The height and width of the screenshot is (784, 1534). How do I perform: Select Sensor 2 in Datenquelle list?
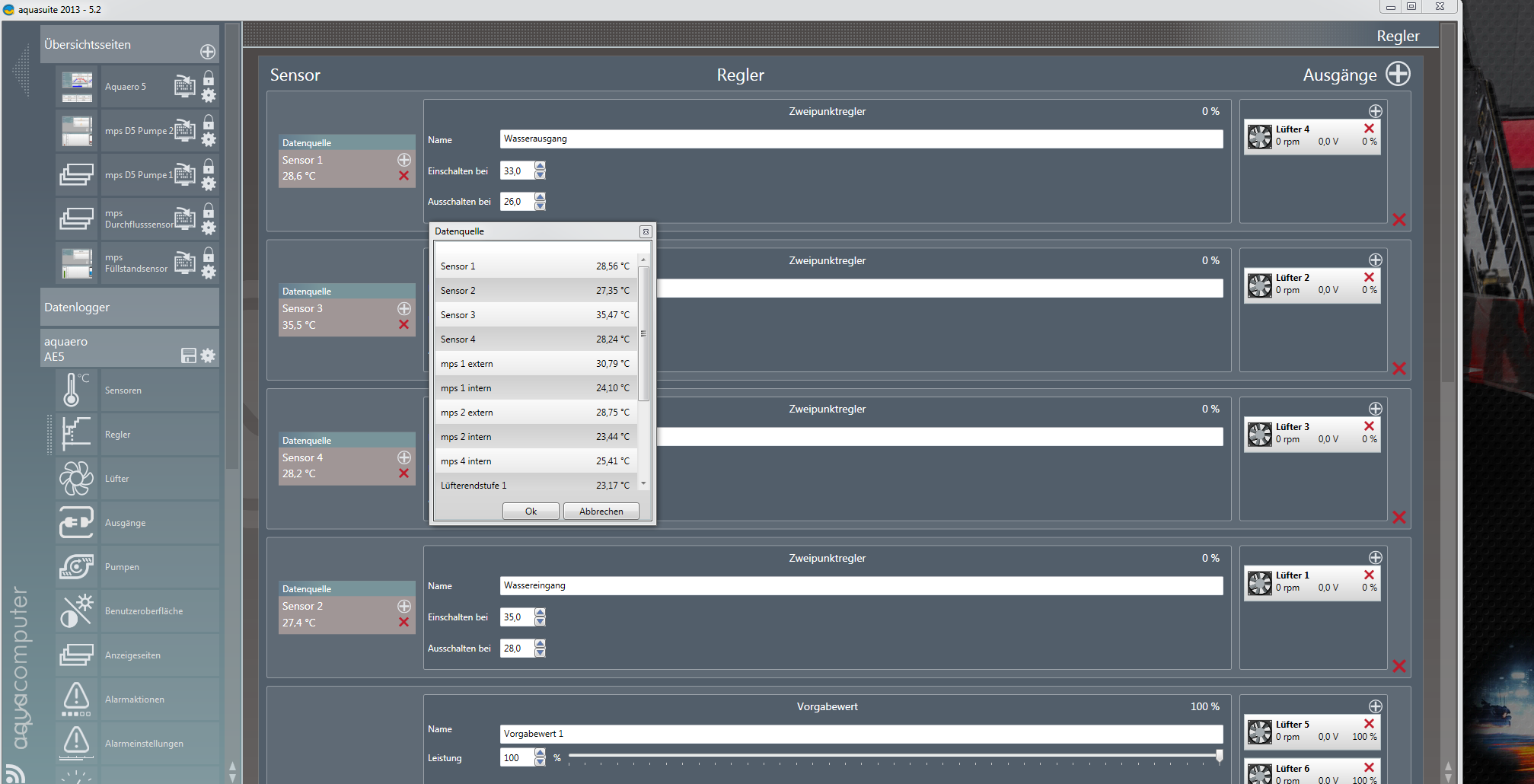(x=534, y=291)
